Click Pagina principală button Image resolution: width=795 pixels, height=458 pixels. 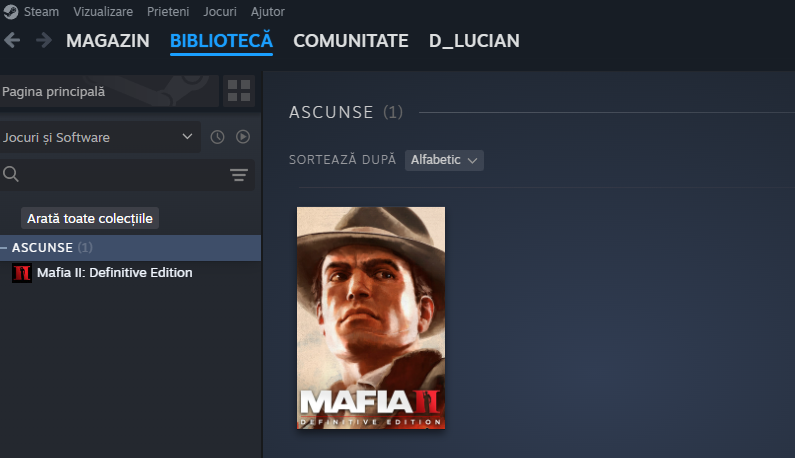pos(108,91)
